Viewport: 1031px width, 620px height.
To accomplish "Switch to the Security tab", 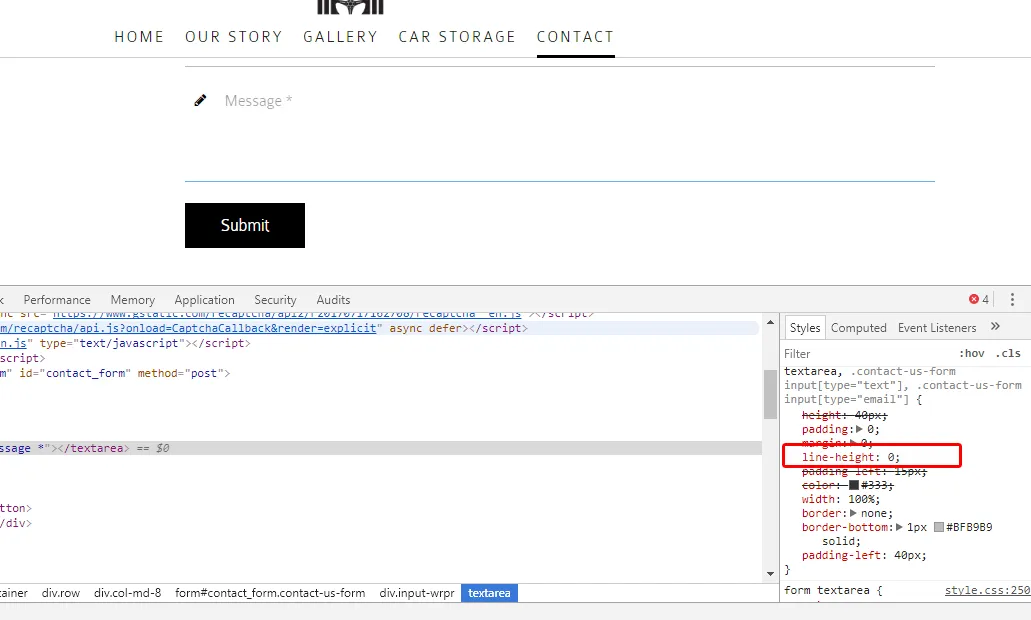I will click(276, 300).
